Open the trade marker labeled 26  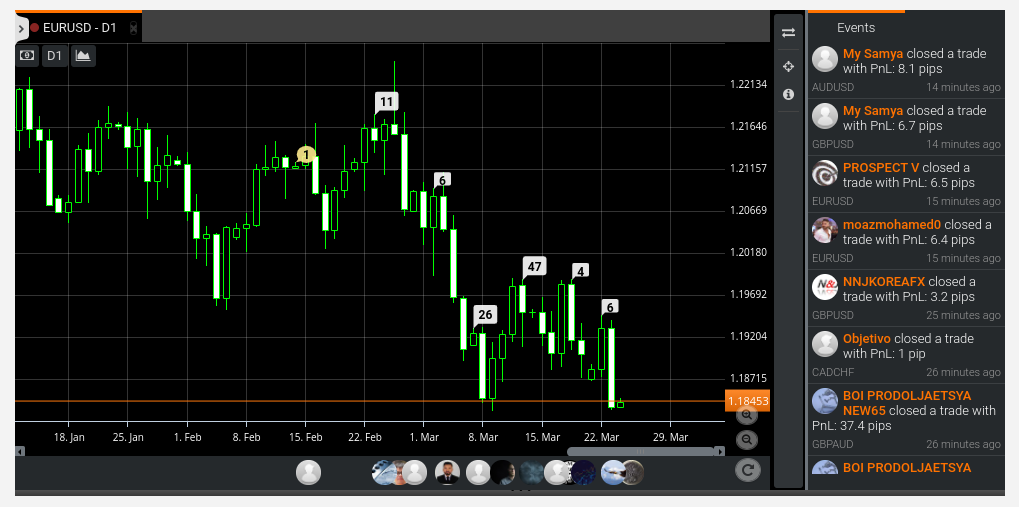[485, 315]
